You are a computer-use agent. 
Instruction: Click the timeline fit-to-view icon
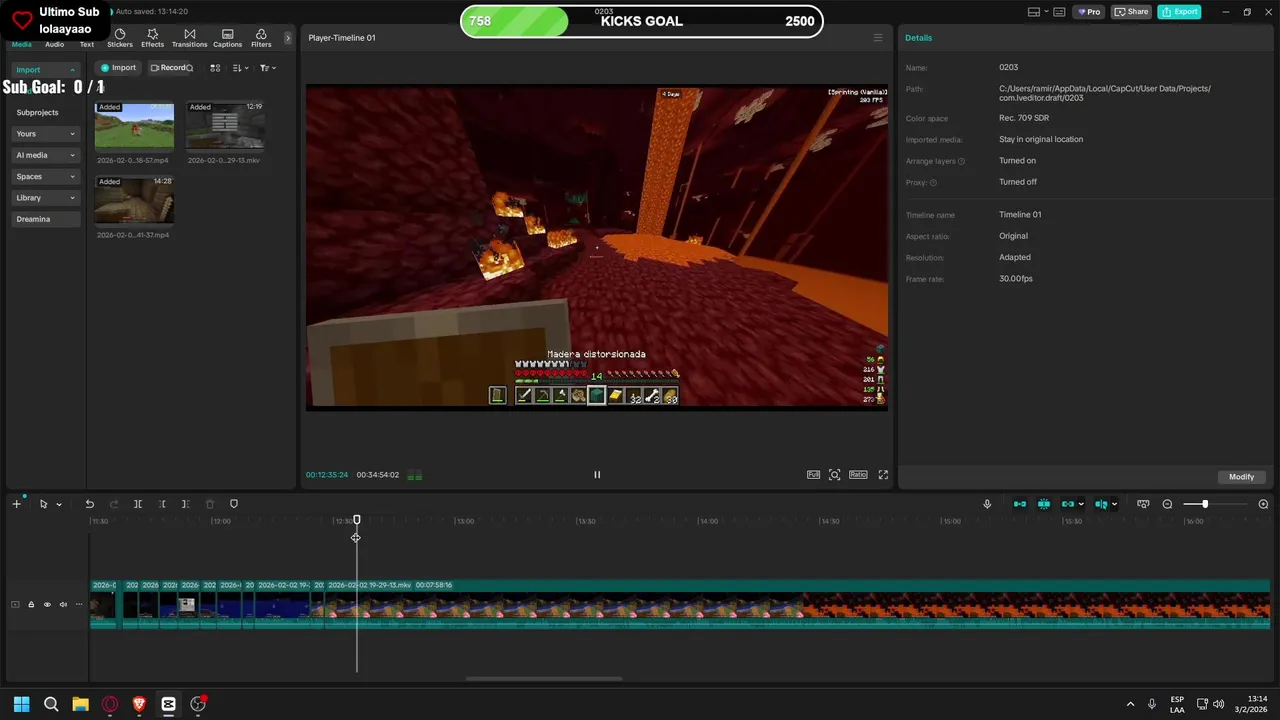[x=1143, y=504]
